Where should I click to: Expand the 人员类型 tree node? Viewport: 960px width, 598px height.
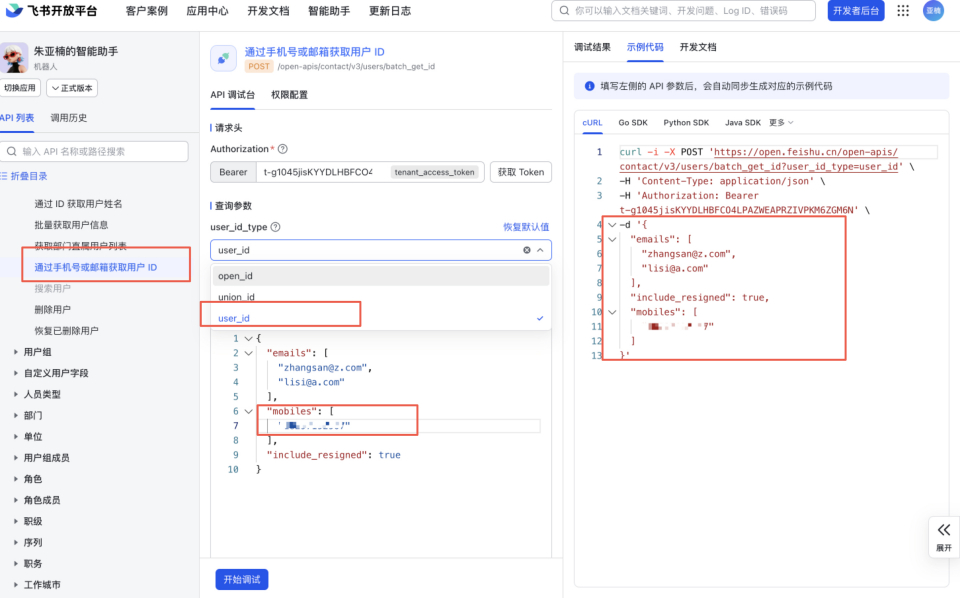[x=15, y=394]
